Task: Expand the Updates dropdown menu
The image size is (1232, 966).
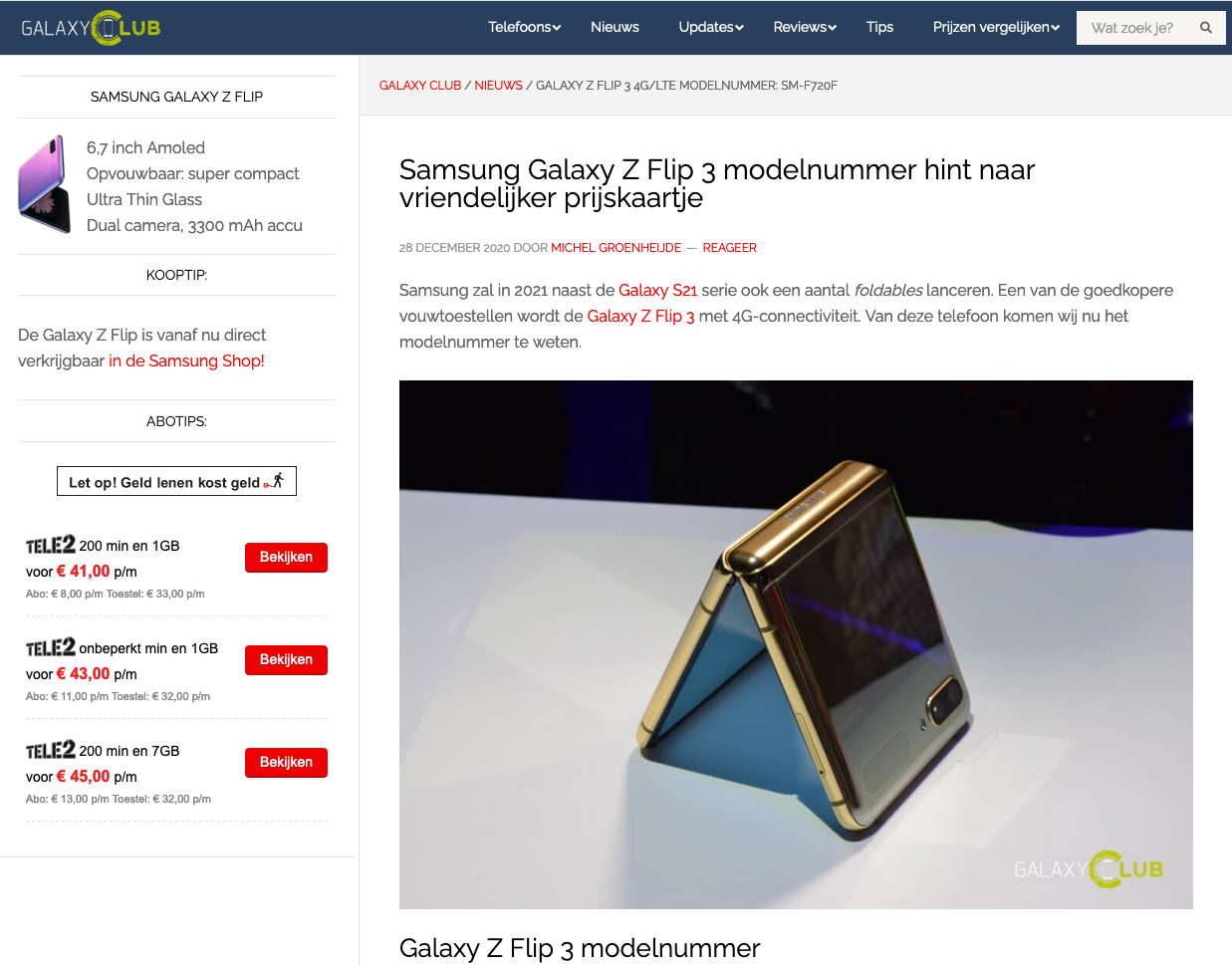Action: 711,27
